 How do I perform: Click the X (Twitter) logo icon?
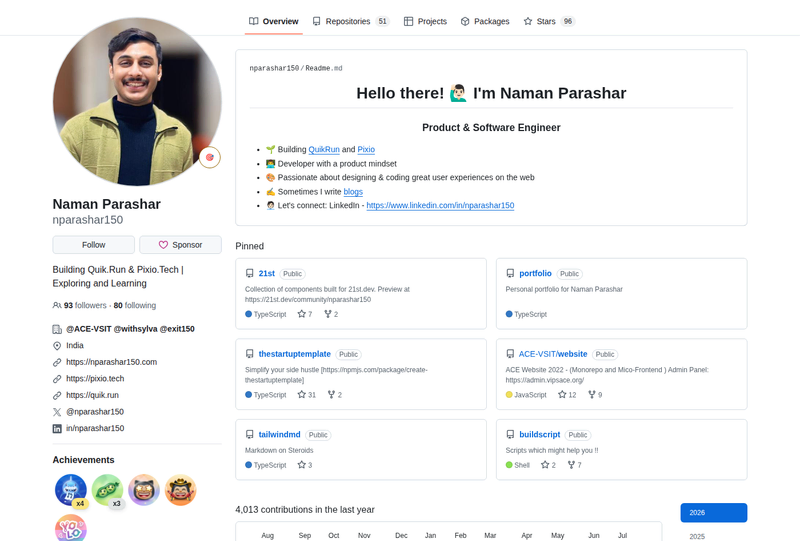tap(57, 412)
